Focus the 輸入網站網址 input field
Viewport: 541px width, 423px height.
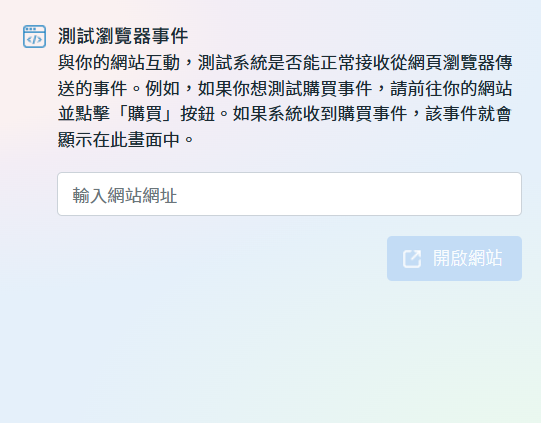[289, 194]
